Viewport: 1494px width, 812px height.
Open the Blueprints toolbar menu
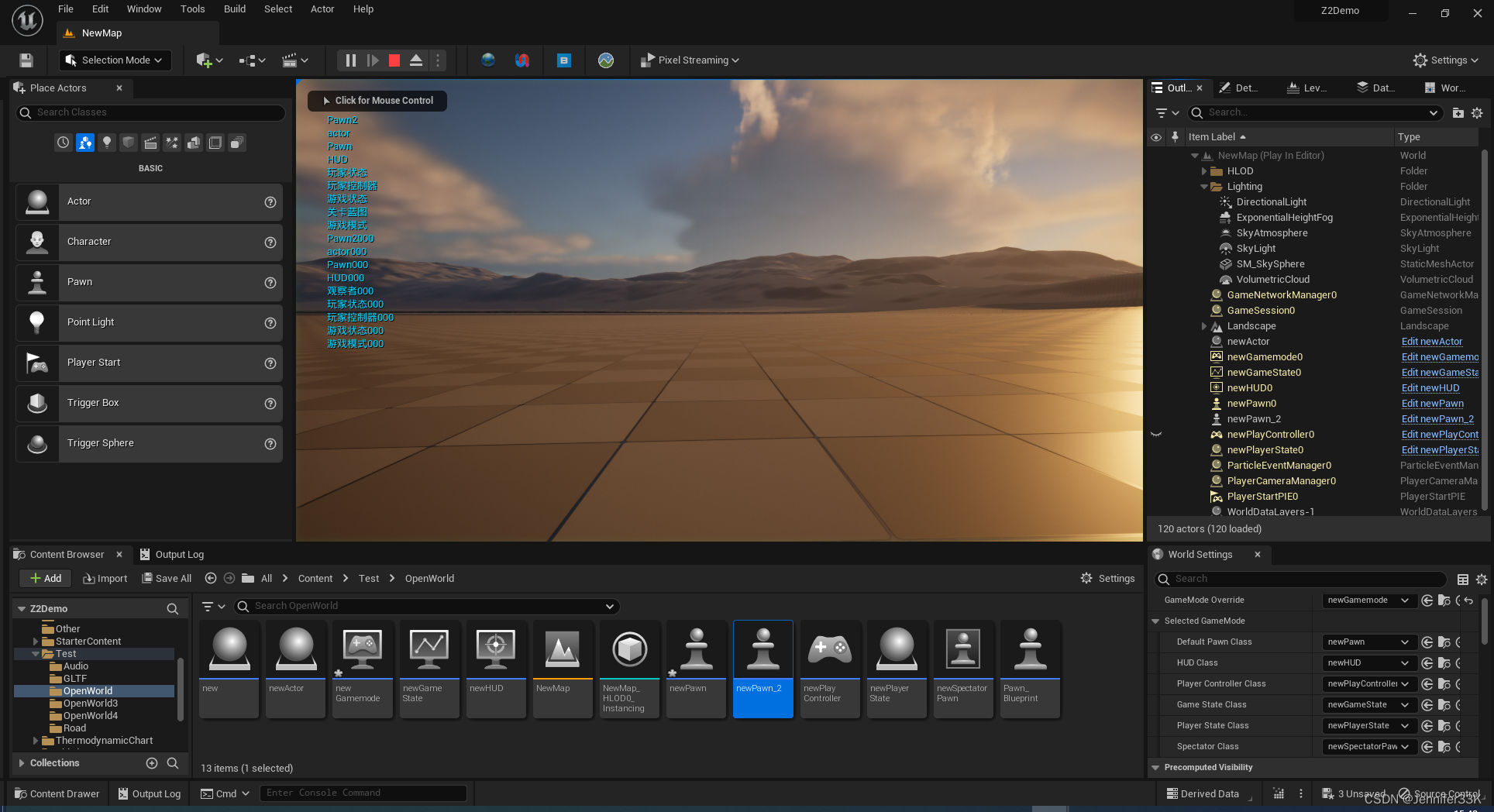point(253,60)
